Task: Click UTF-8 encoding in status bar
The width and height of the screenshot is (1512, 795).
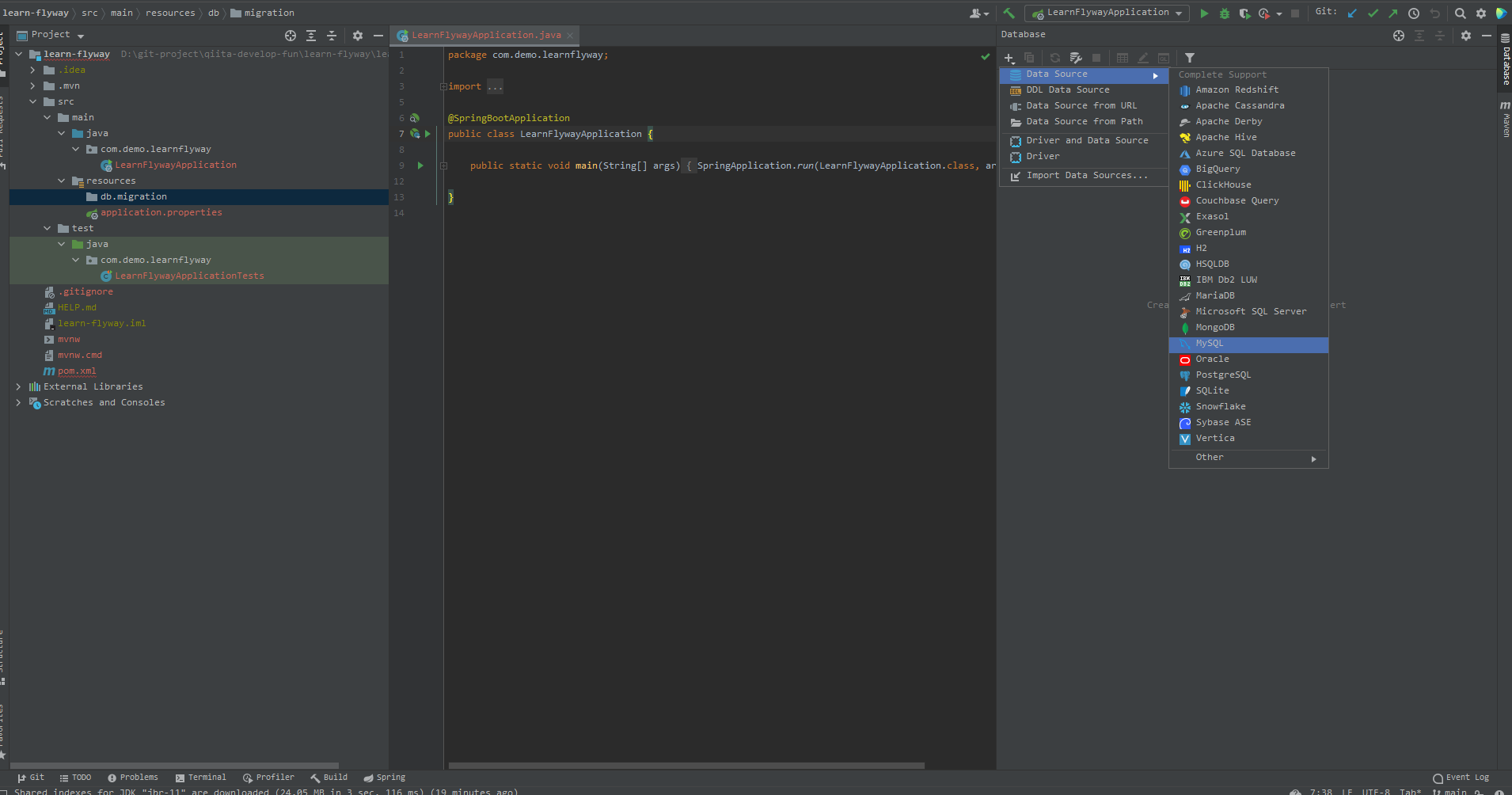Action: pyautogui.click(x=1376, y=791)
